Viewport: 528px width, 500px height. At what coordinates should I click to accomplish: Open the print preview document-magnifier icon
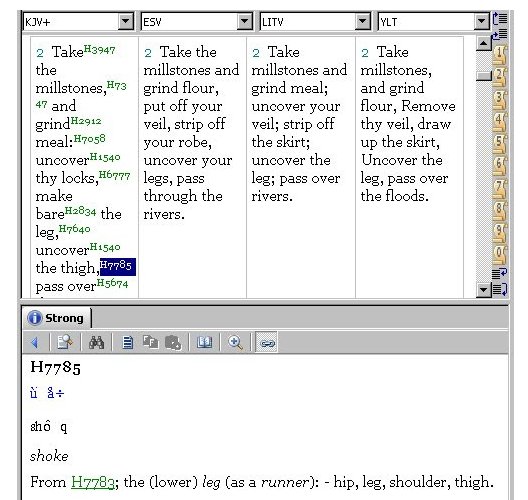65,342
